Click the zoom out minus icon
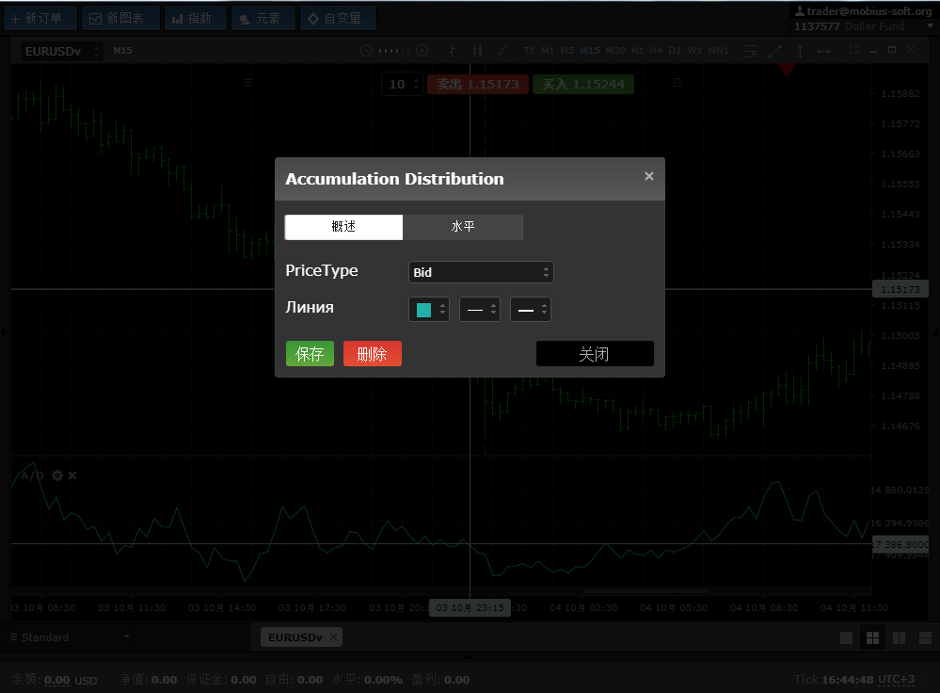The height and width of the screenshot is (693, 940). pos(366,50)
